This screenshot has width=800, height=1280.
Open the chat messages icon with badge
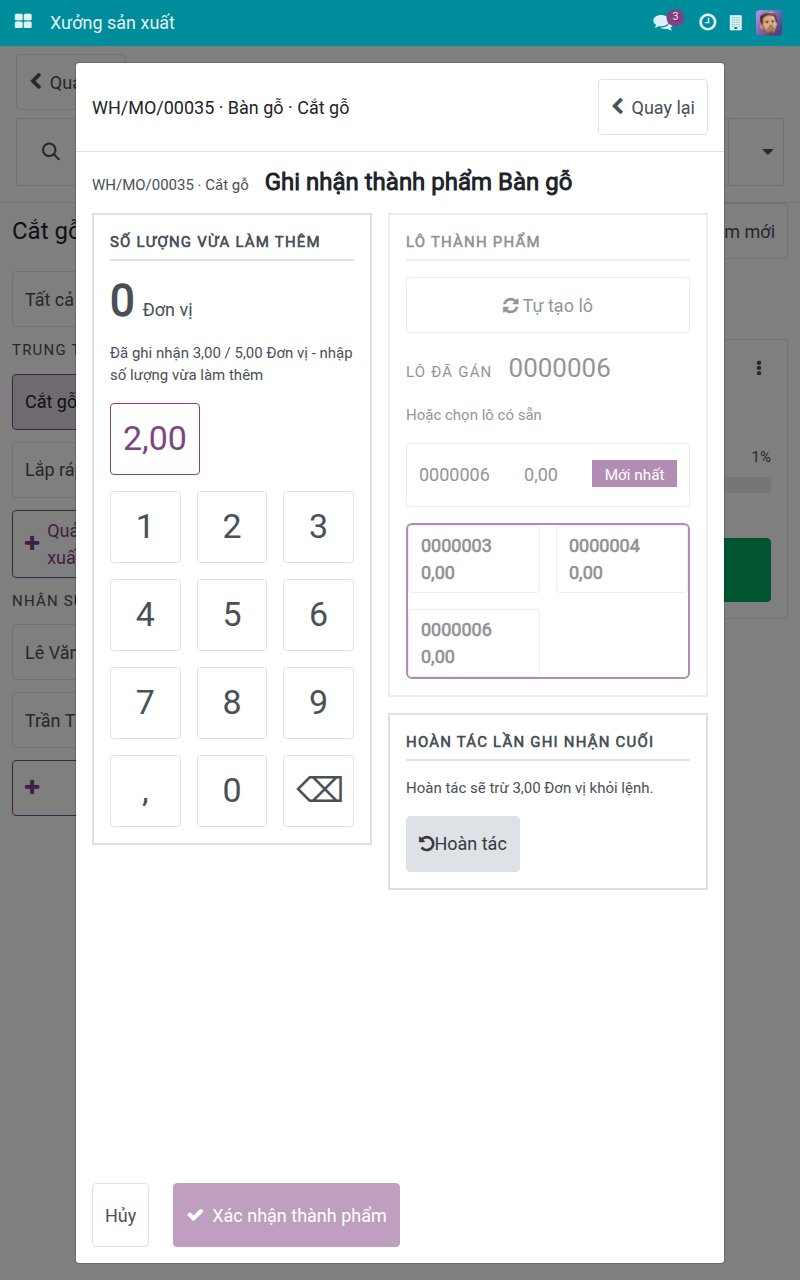[665, 22]
